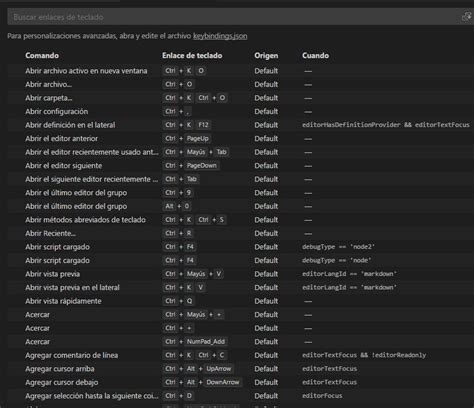The width and height of the screenshot is (474, 408).
Task: Click the Ctrl+K F12 keybinding cell
Action: click(187, 125)
